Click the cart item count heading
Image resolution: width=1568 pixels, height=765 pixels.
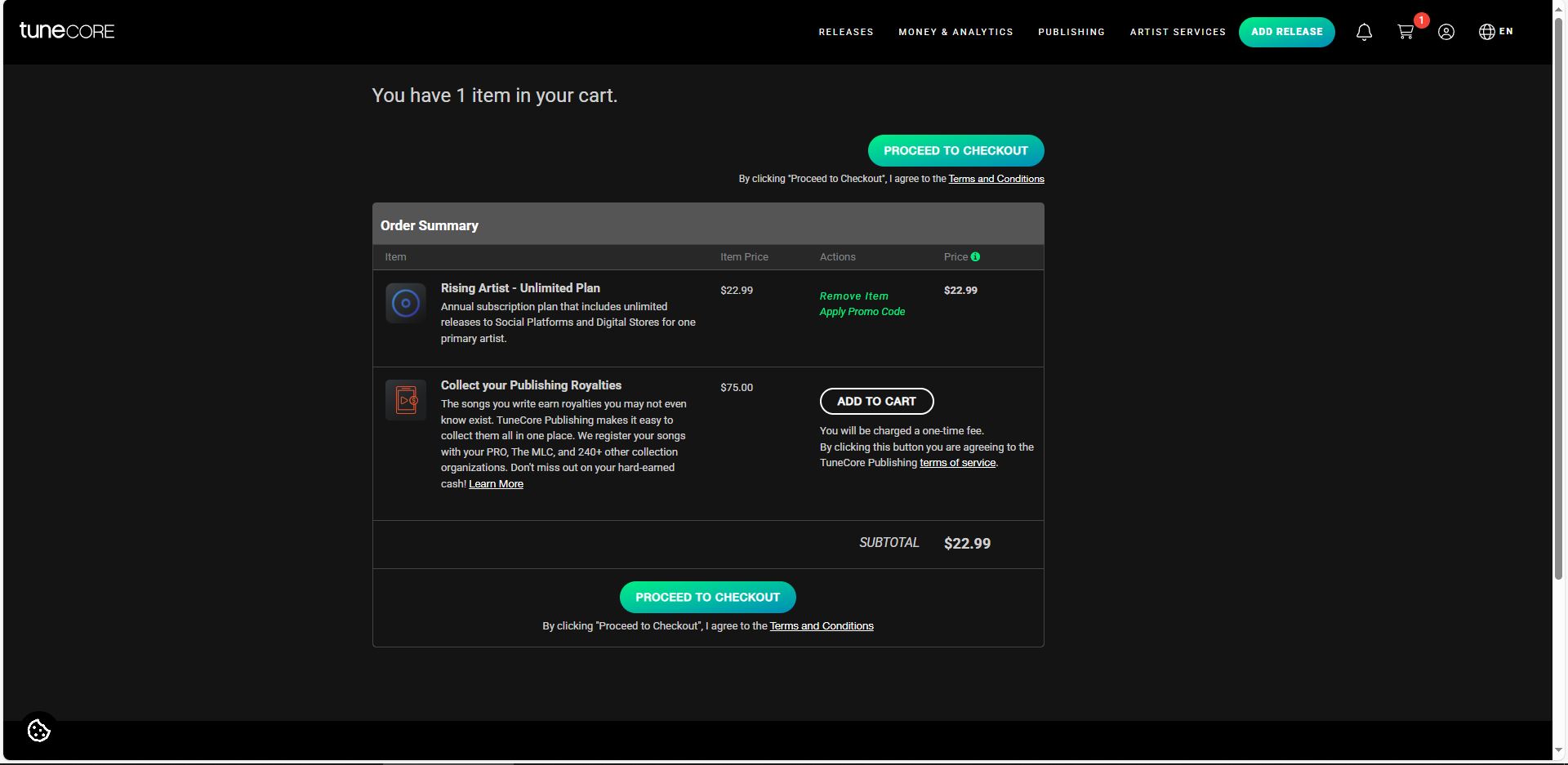495,96
